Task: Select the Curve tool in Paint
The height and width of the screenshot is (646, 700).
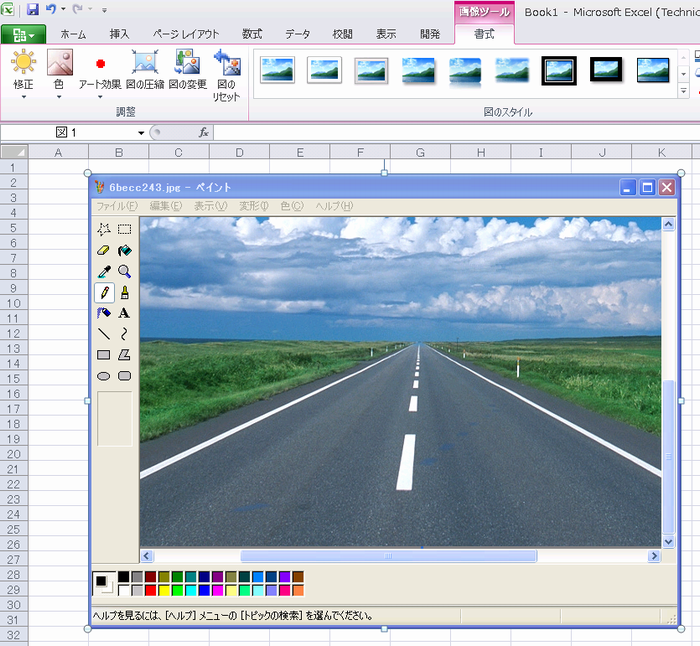Action: [x=125, y=334]
